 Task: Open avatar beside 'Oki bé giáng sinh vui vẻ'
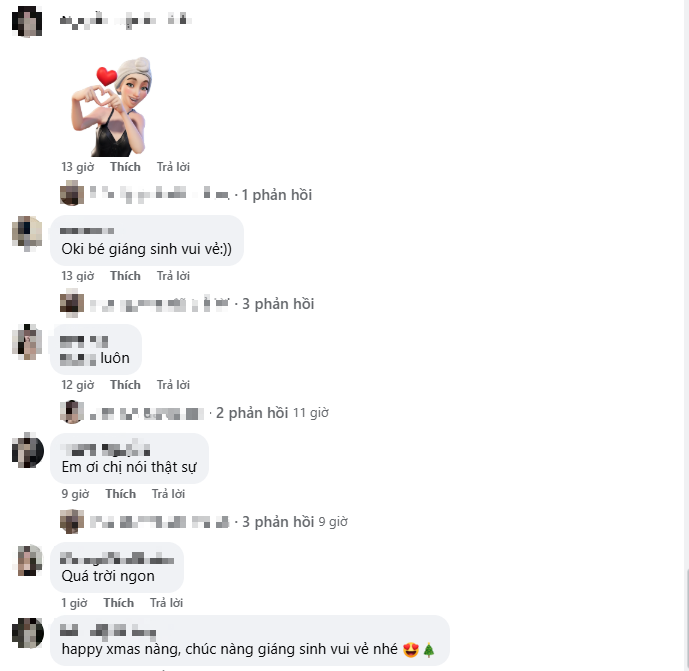[x=27, y=233]
